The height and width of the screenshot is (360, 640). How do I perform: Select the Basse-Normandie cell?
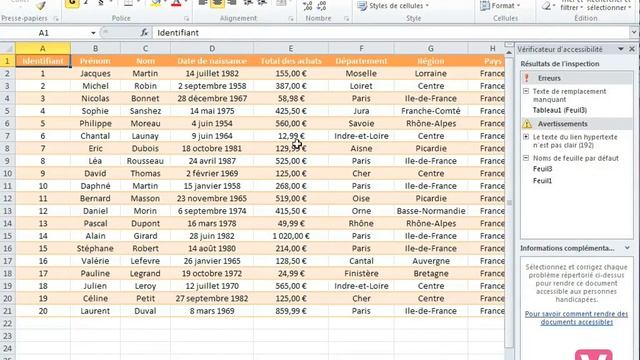(x=431, y=211)
